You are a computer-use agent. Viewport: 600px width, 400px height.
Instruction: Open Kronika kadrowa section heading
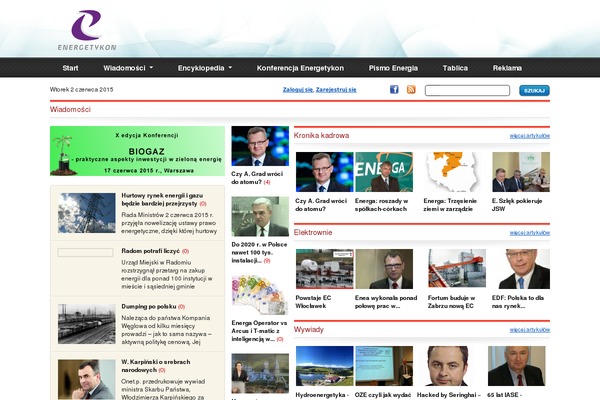pos(321,136)
